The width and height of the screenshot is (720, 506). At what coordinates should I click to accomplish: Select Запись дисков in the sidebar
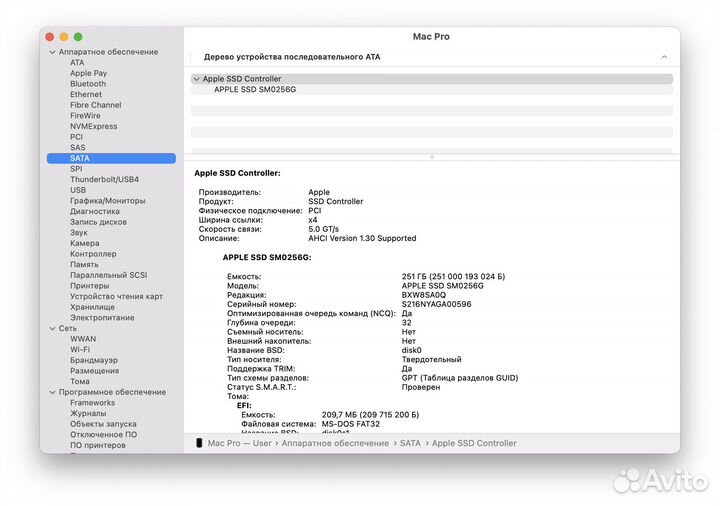(98, 222)
